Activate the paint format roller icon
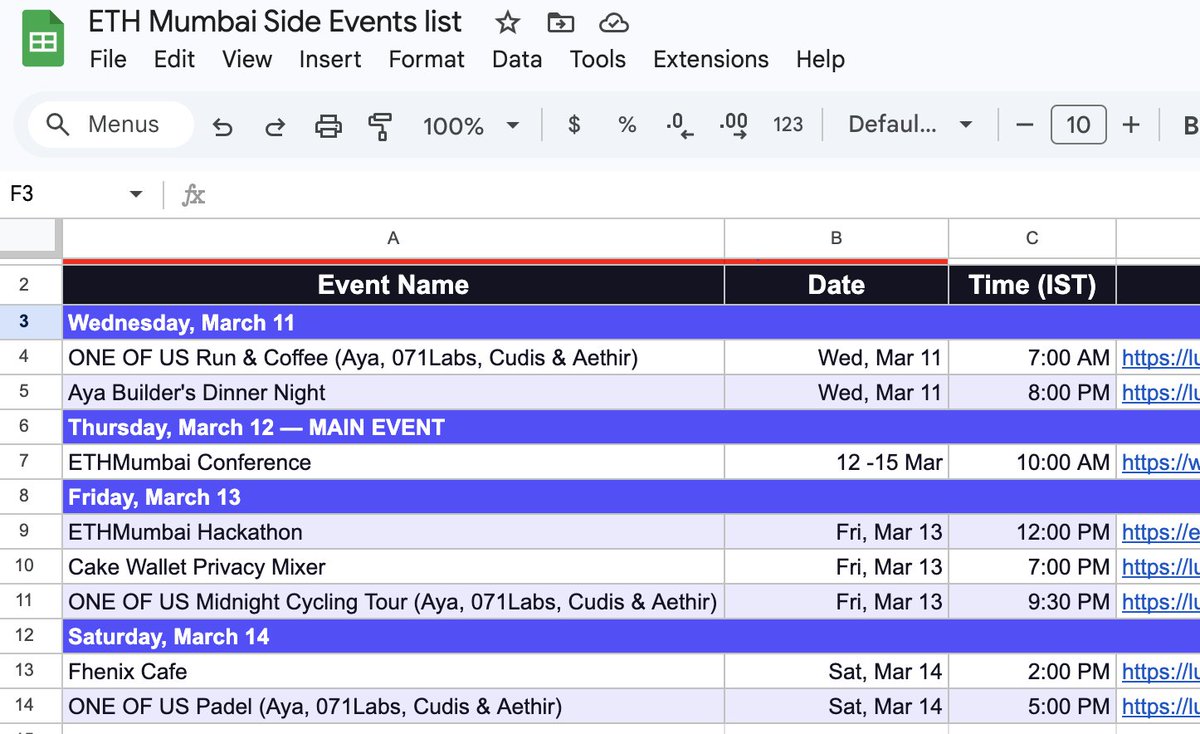Viewport: 1200px width, 734px height. click(x=380, y=126)
